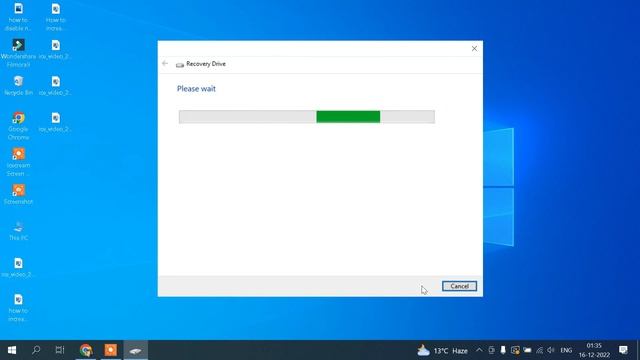Switch to Icecream Screen Recorder on taskbar
This screenshot has height=360, width=640.
111,350
